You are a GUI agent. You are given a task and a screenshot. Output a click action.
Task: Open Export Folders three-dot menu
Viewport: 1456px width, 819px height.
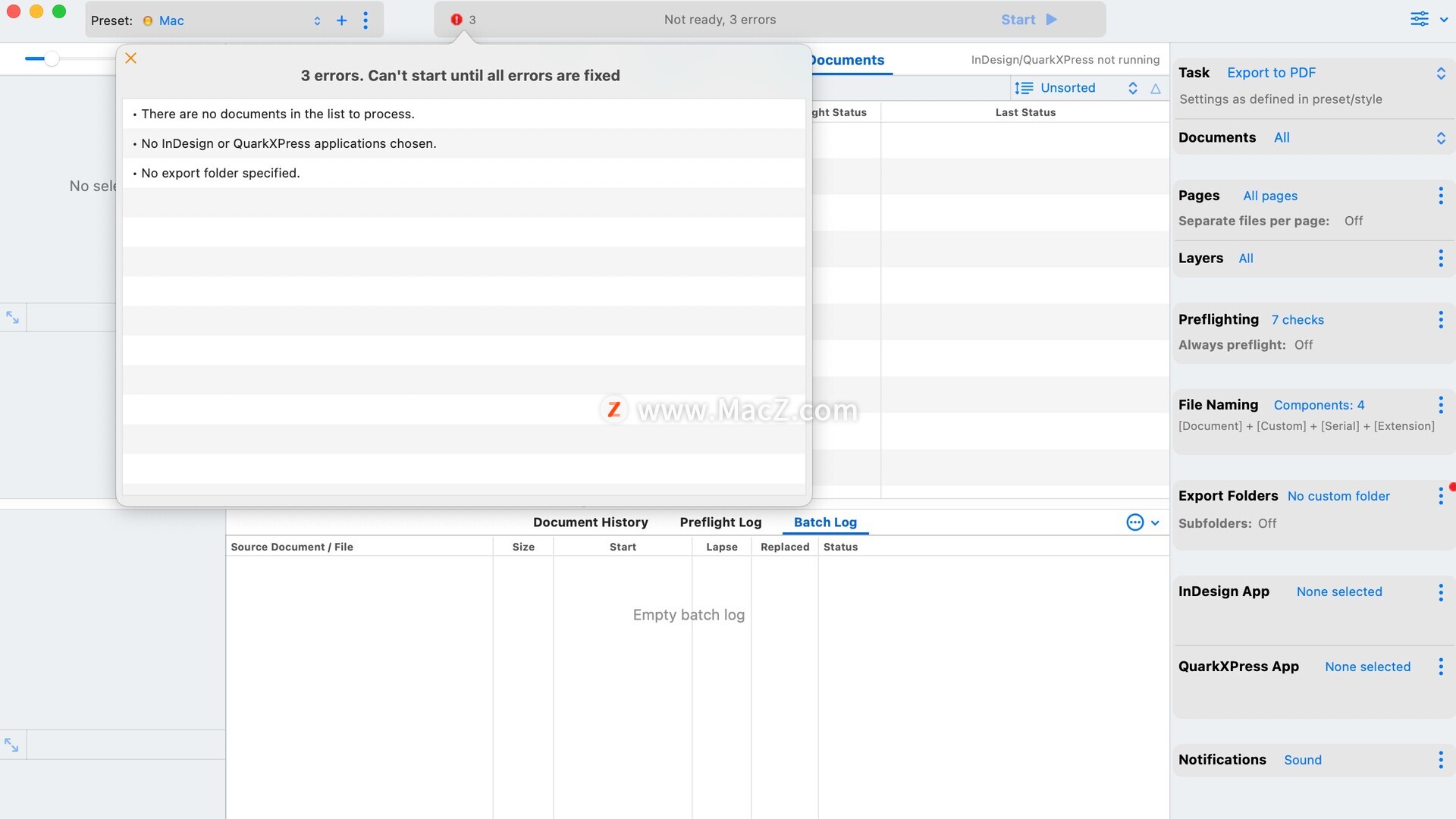coord(1441,496)
